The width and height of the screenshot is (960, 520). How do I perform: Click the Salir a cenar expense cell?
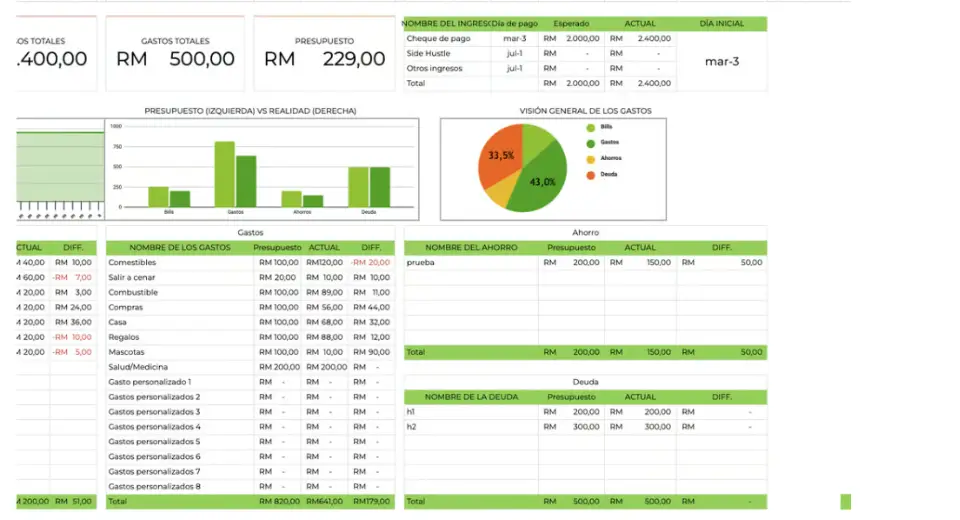[x=177, y=277]
